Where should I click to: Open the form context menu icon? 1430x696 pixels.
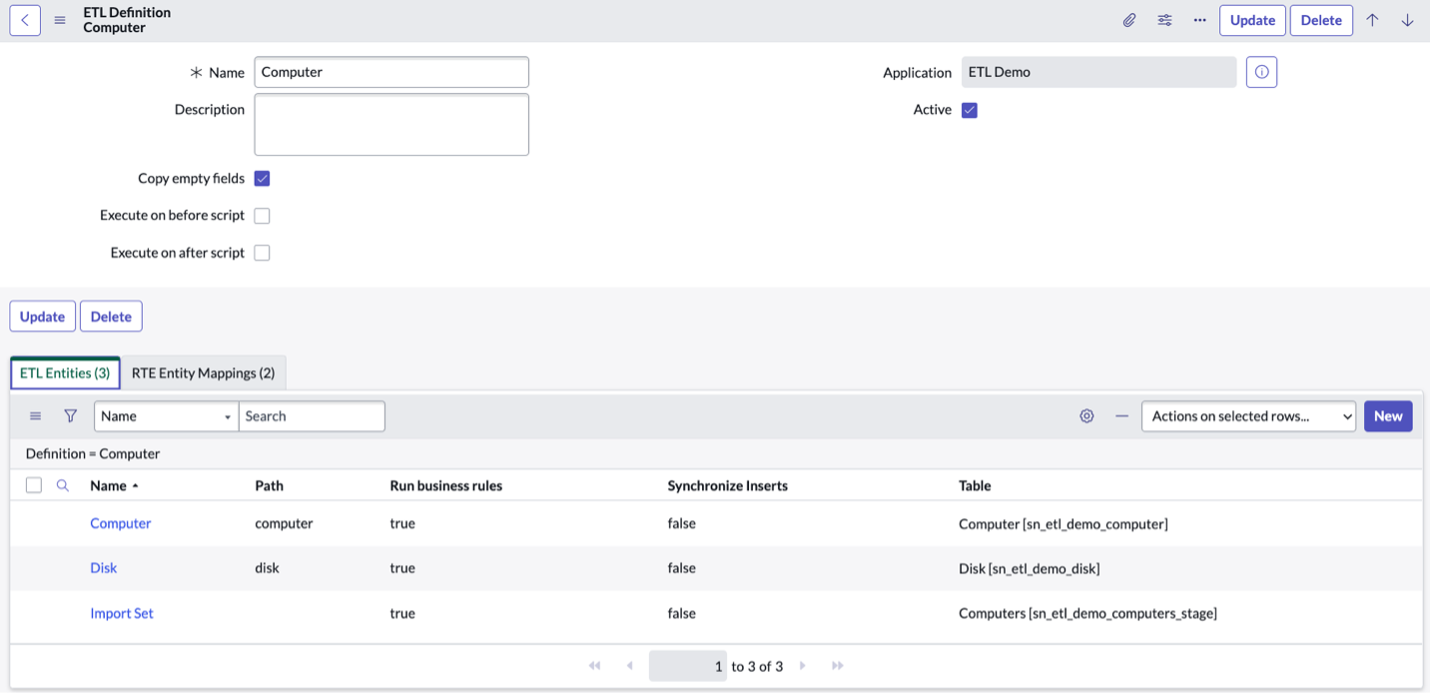tap(60, 20)
